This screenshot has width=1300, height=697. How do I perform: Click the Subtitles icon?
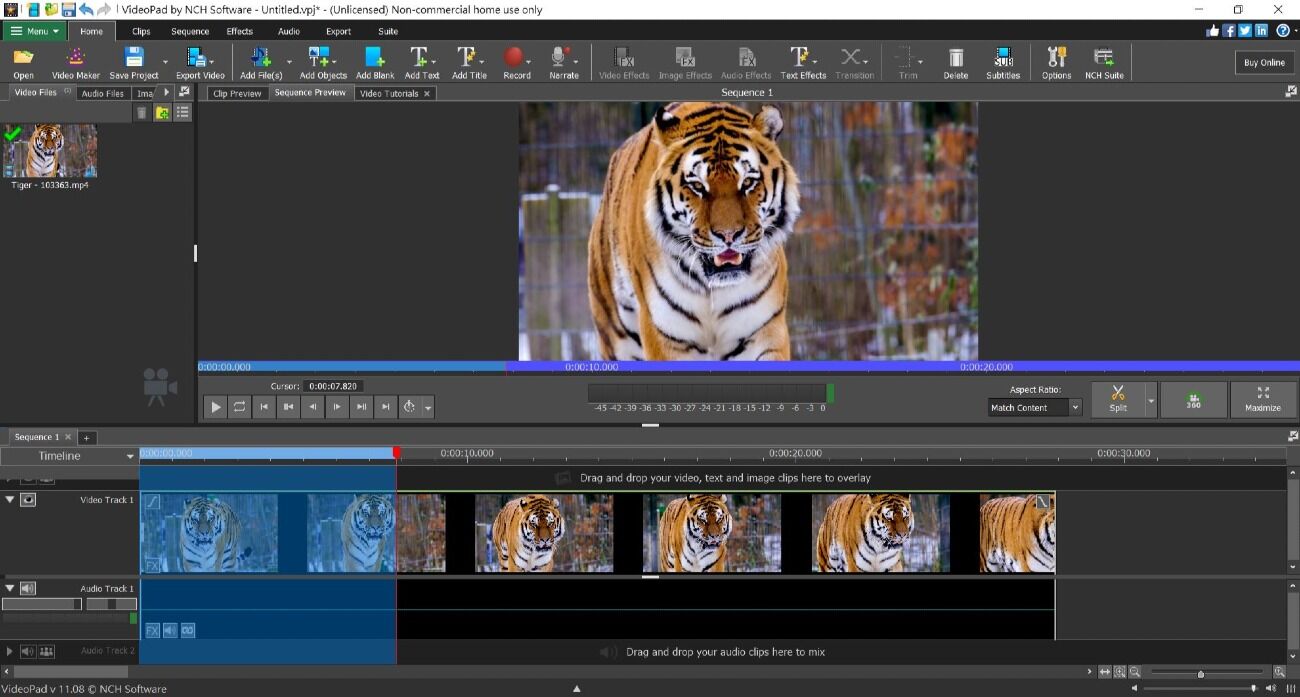[1002, 62]
